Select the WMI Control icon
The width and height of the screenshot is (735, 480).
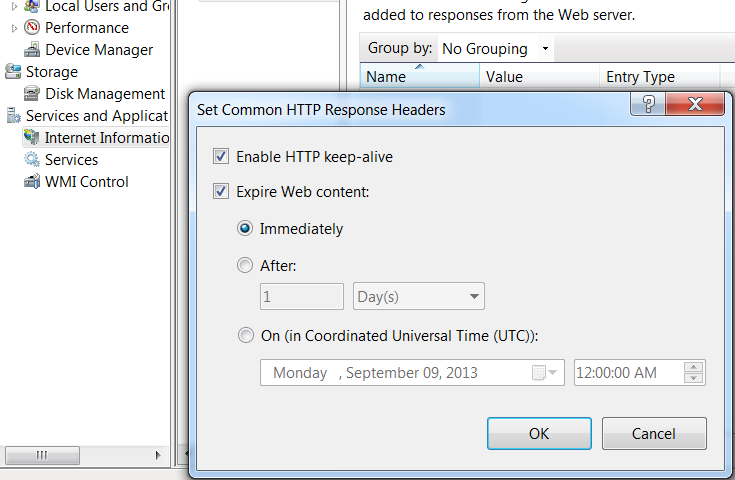tap(32, 182)
